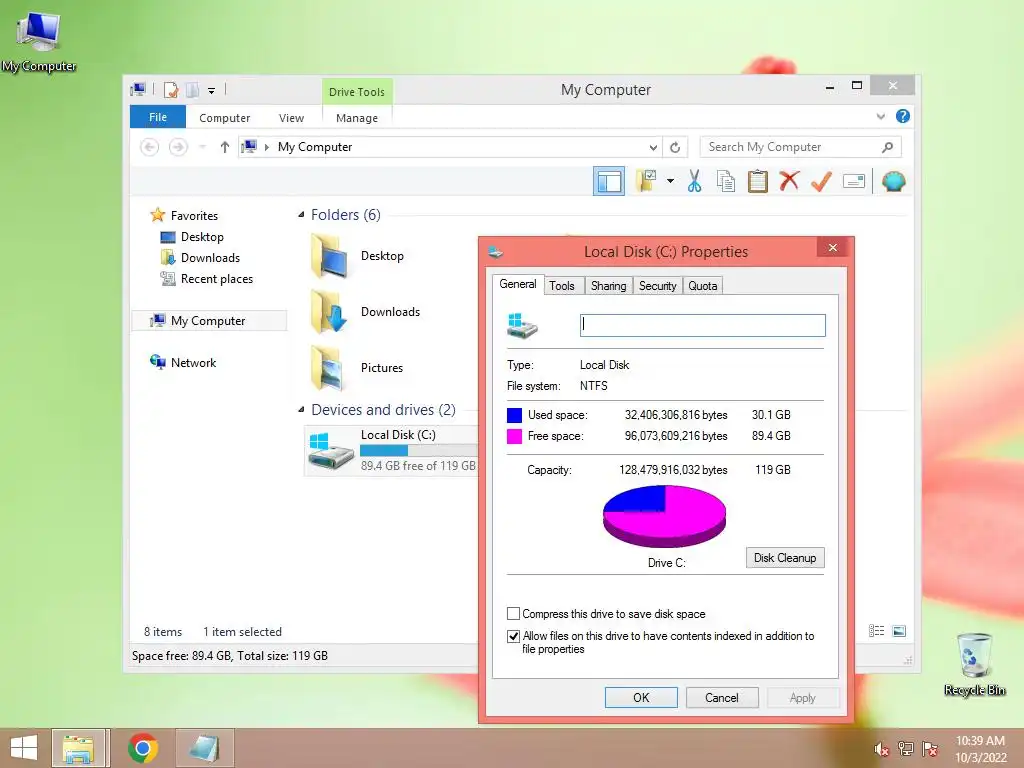Switch to the Tools tab in Properties

[562, 285]
